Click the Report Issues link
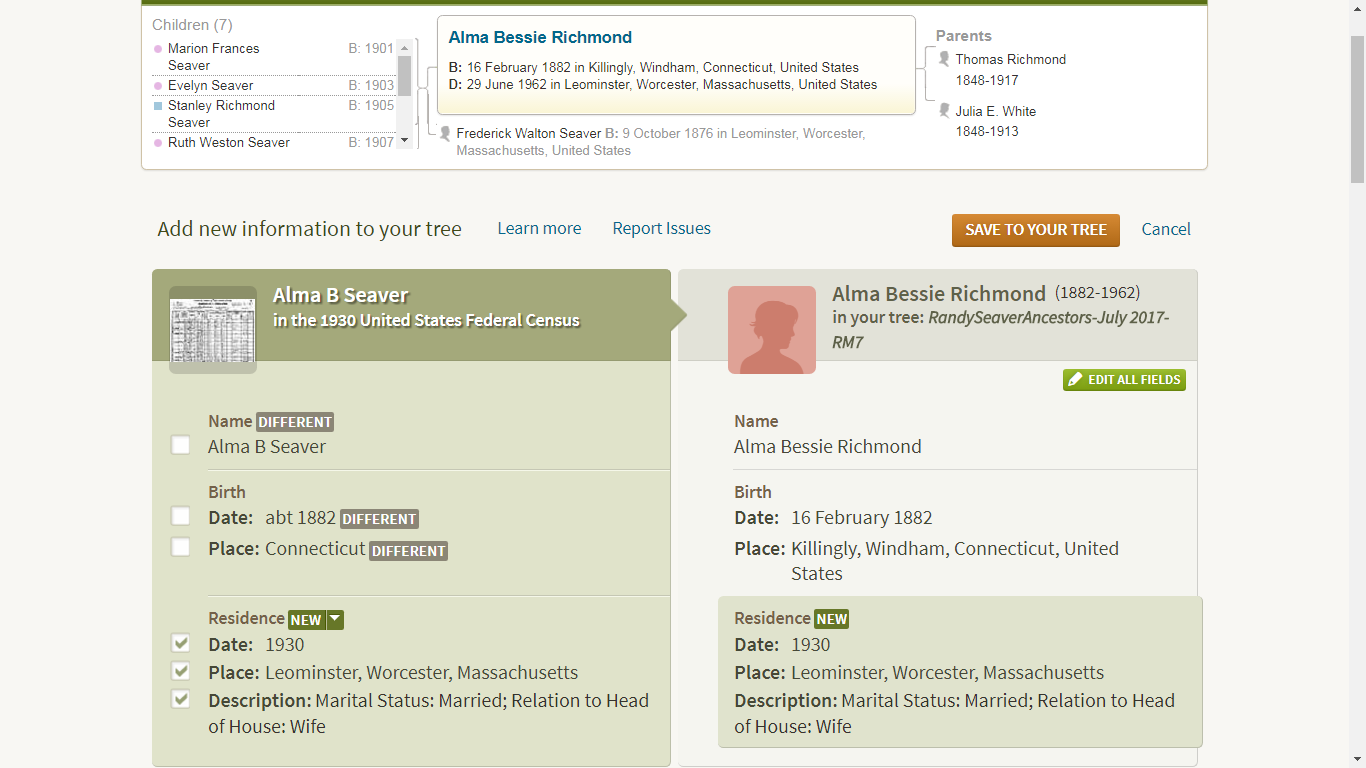1366x768 pixels. pyautogui.click(x=661, y=229)
